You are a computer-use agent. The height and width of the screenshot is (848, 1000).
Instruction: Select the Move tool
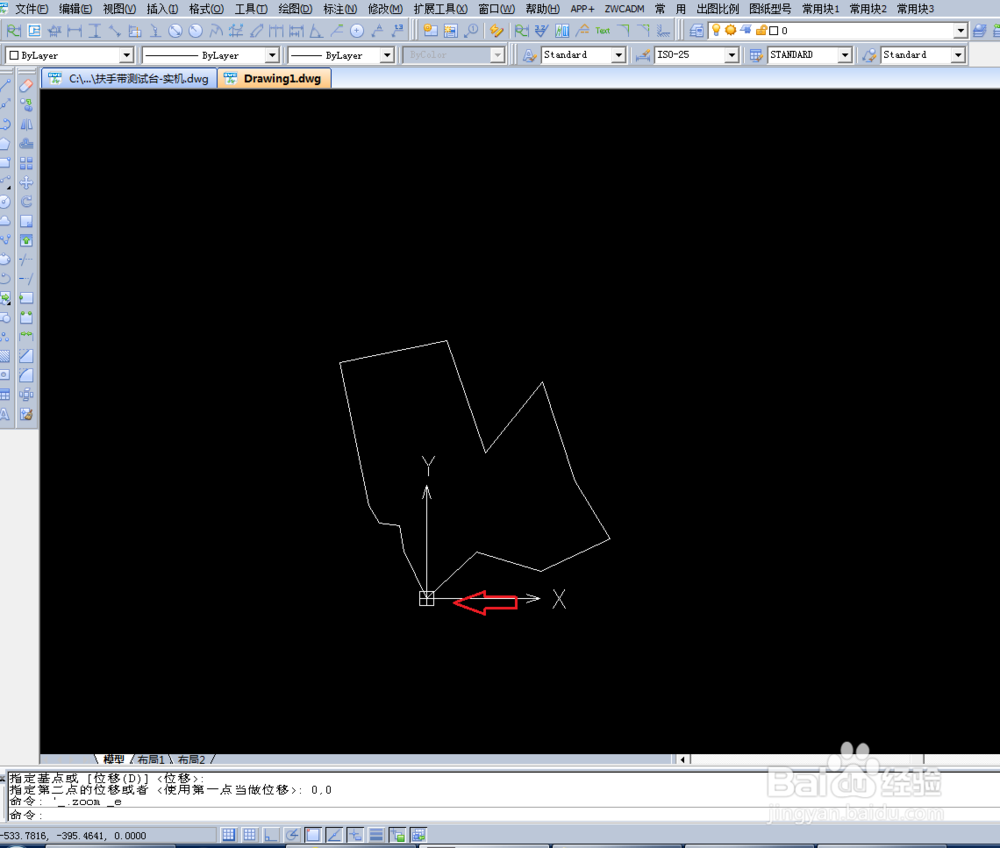coord(26,182)
